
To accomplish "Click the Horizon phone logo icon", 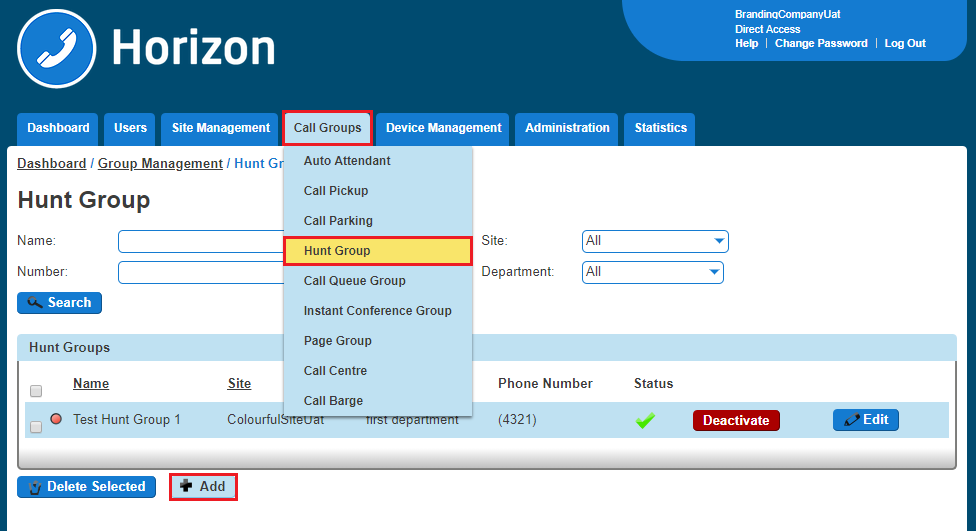I will [57, 49].
